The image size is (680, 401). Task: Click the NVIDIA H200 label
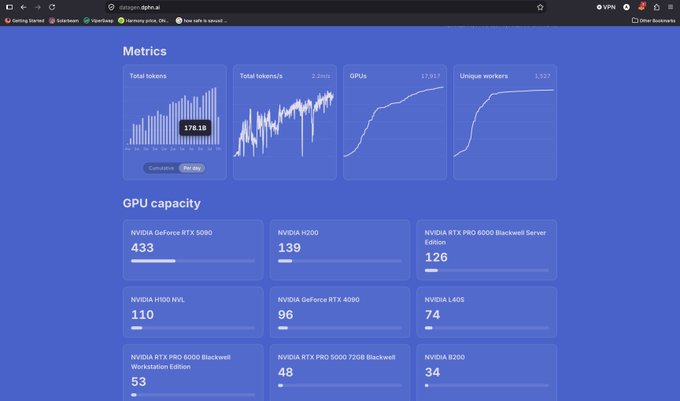(x=298, y=233)
